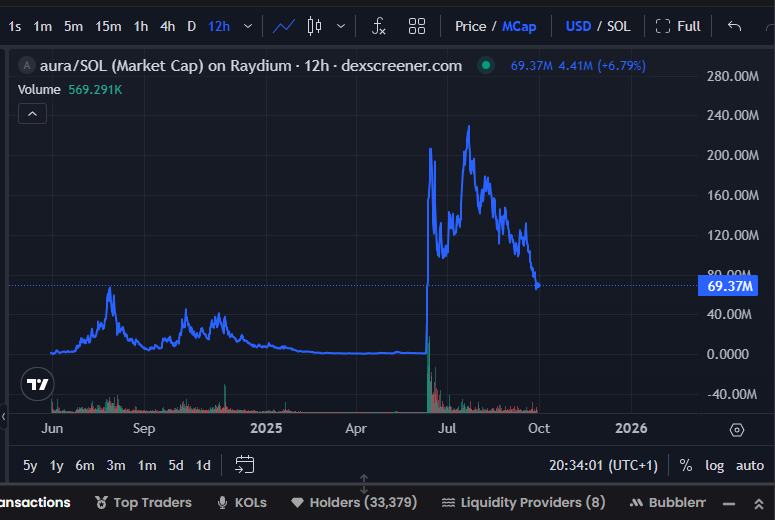Open the timeframe dropdown chevron
The height and width of the screenshot is (520, 775).
[248, 26]
